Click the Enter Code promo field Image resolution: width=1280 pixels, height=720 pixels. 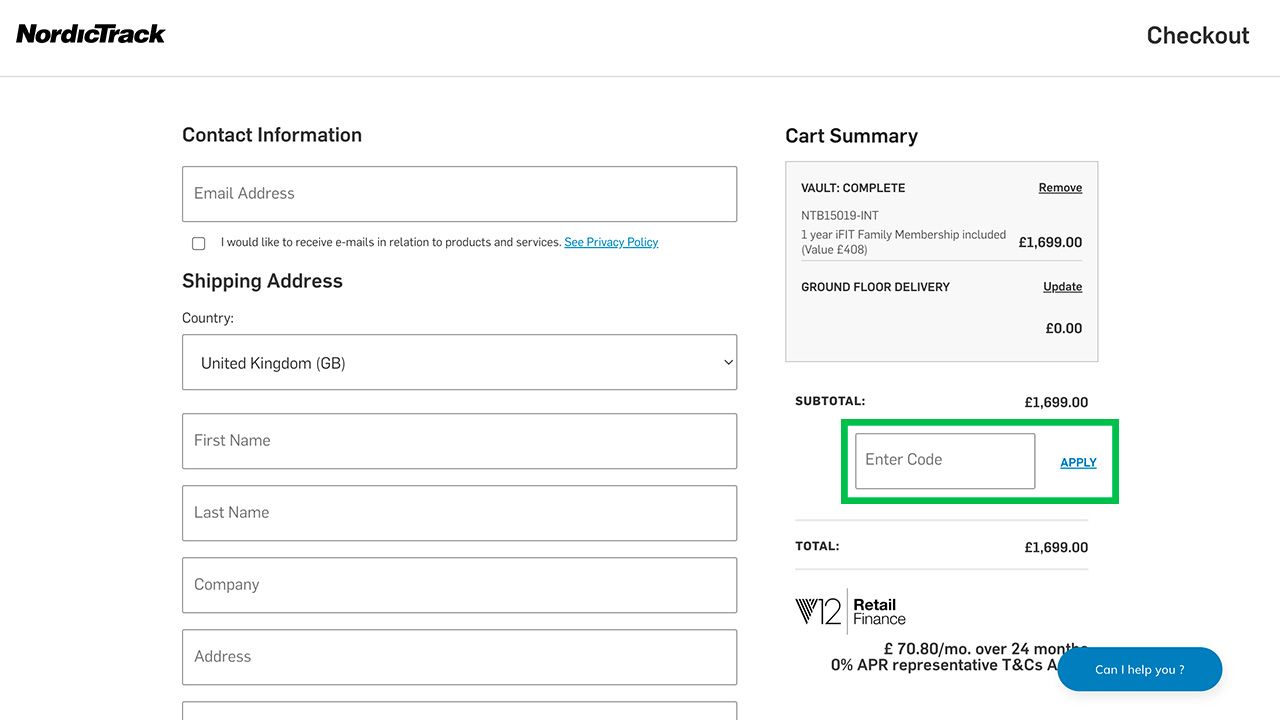coord(944,461)
